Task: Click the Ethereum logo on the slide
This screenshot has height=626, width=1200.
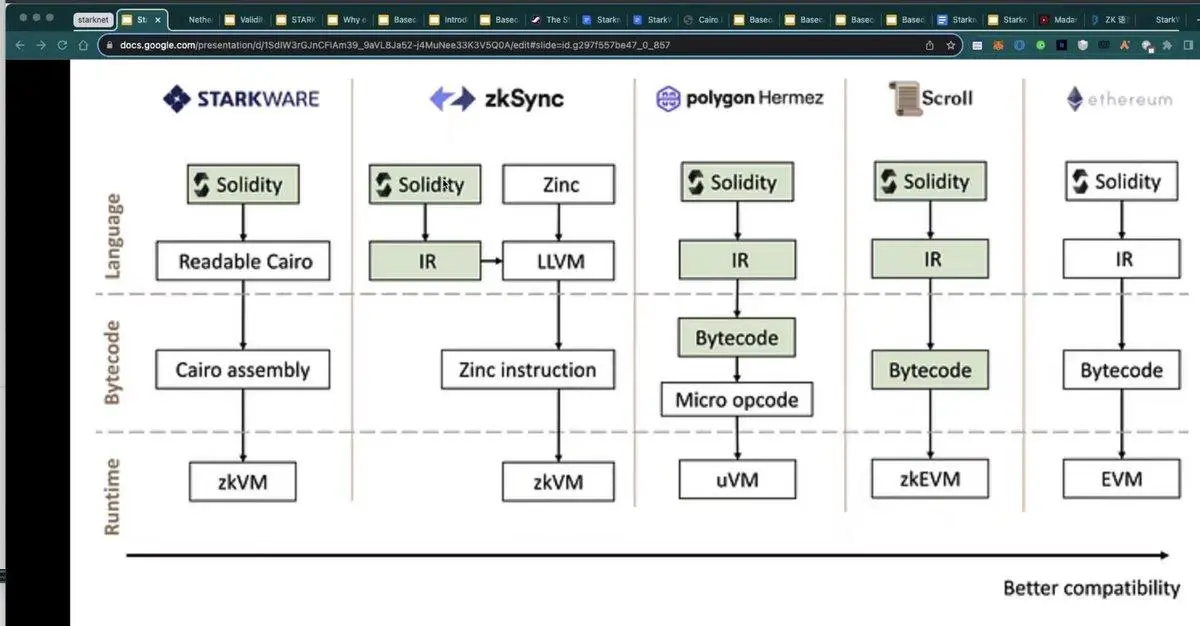Action: click(1118, 99)
